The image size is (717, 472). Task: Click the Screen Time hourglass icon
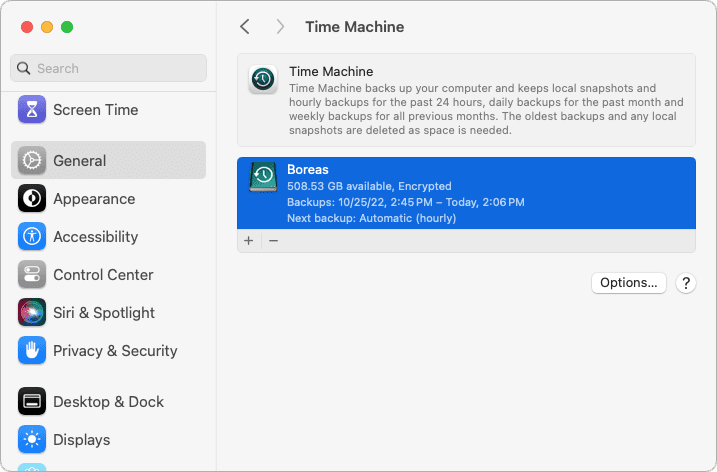32,109
